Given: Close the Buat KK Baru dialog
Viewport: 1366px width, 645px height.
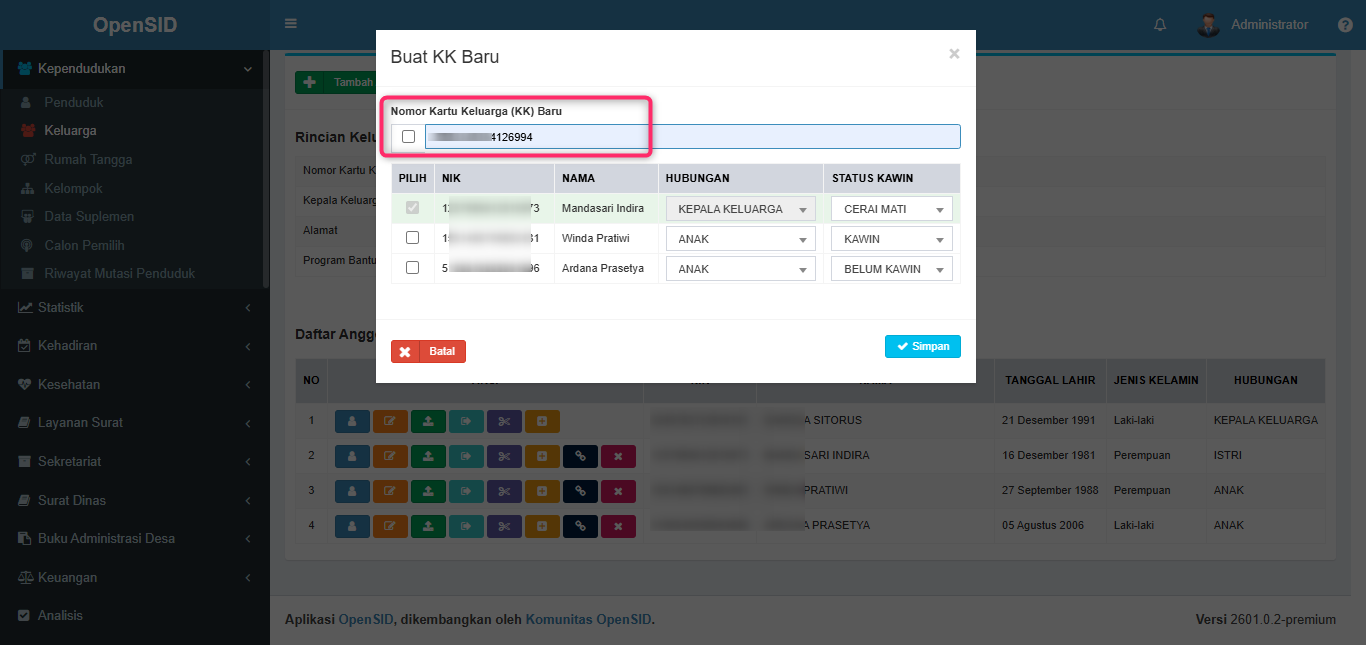Looking at the screenshot, I should pyautogui.click(x=954, y=54).
